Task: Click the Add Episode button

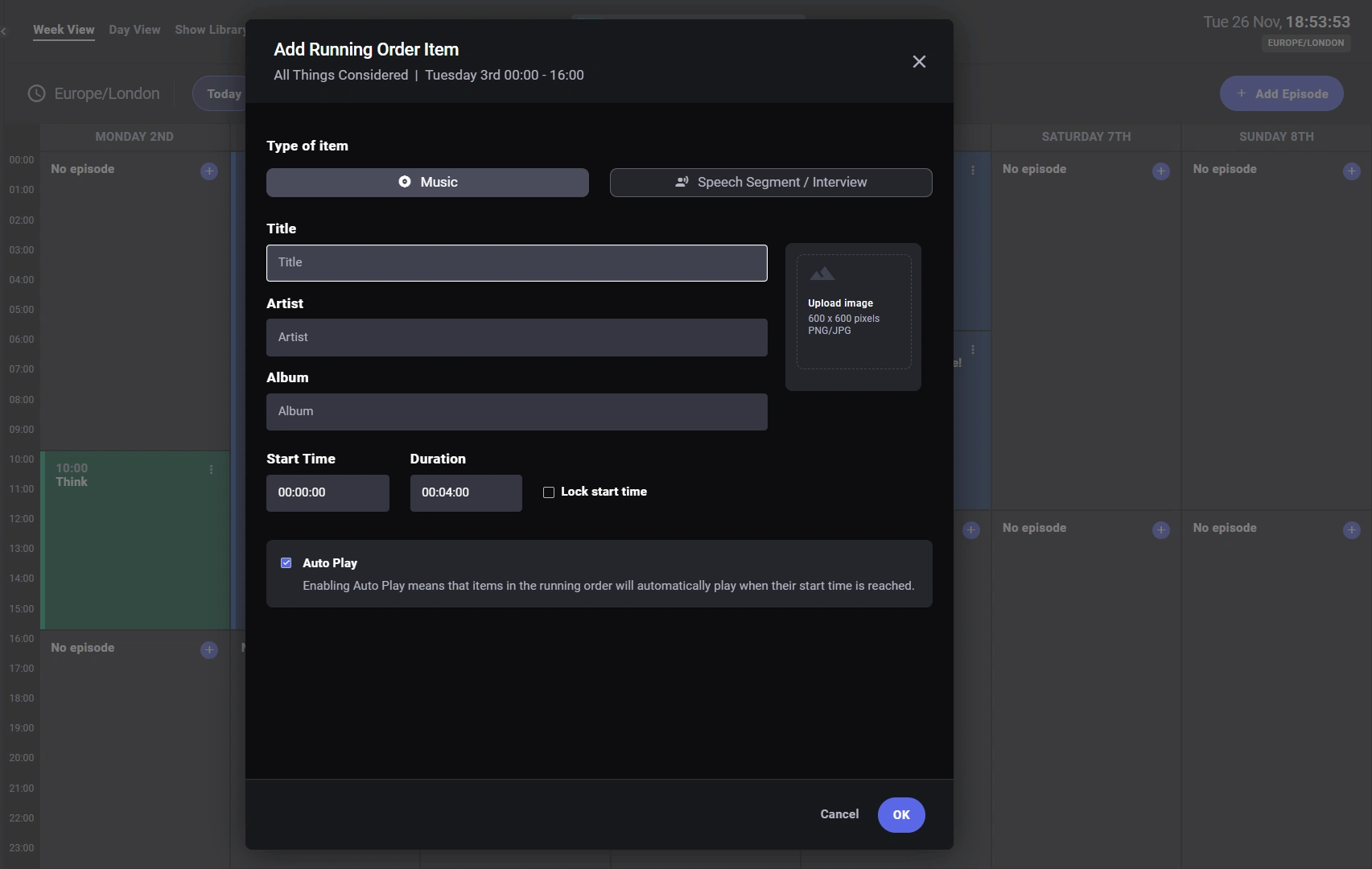Action: [1282, 94]
